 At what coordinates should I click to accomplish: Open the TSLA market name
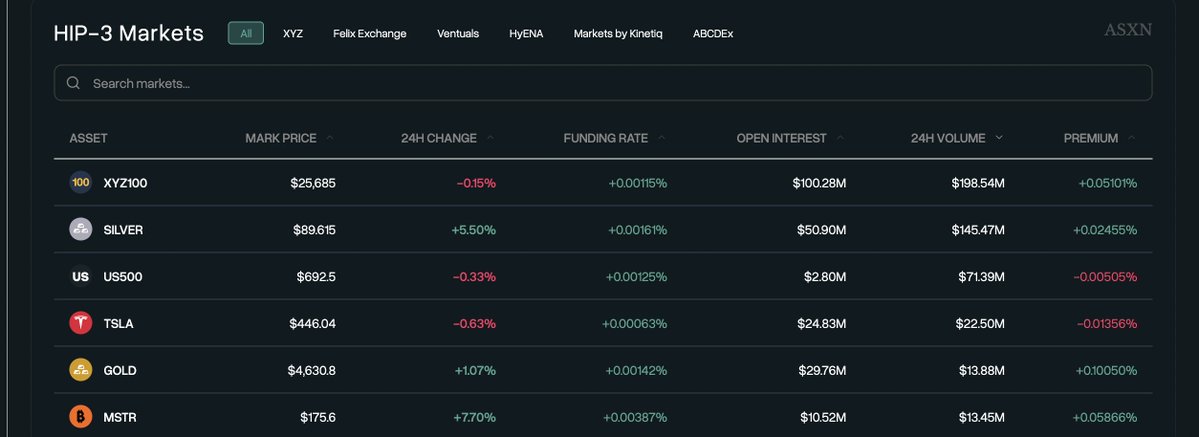(x=119, y=324)
